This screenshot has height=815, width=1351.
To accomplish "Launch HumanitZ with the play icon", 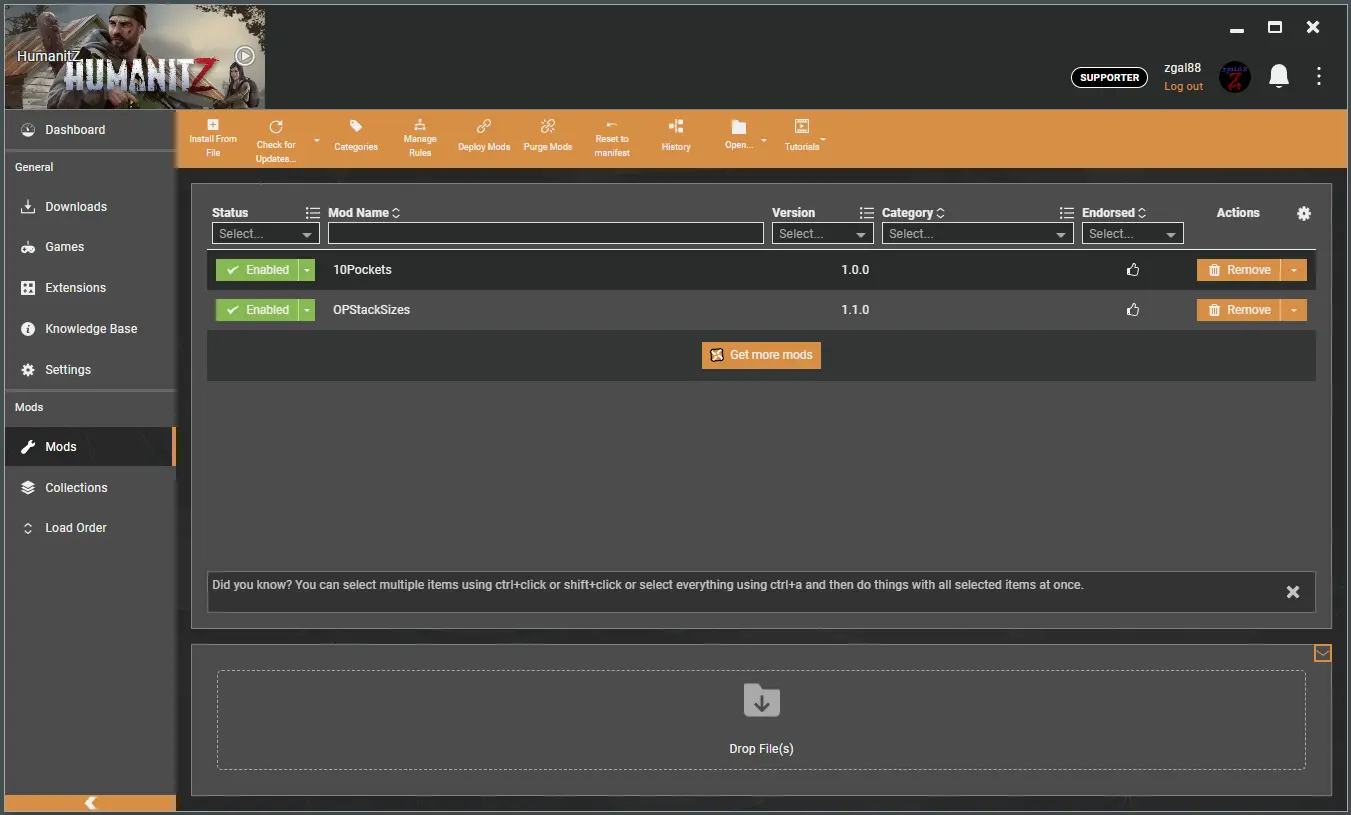I will click(245, 56).
